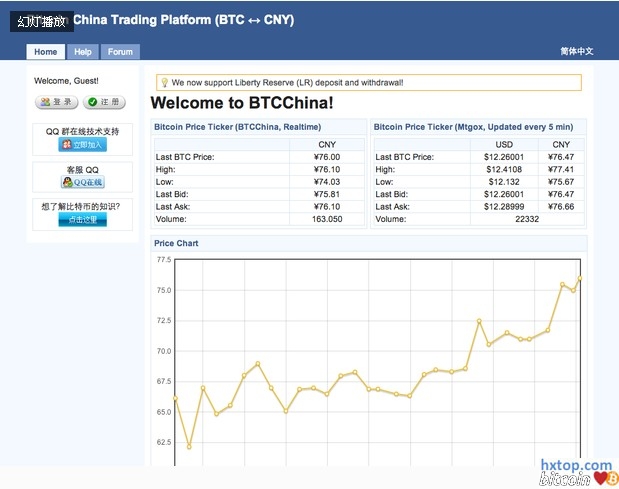Image resolution: width=619 pixels, height=489 pixels.
Task: Click the BTCChina Realtime price ticker header
Action: point(238,127)
